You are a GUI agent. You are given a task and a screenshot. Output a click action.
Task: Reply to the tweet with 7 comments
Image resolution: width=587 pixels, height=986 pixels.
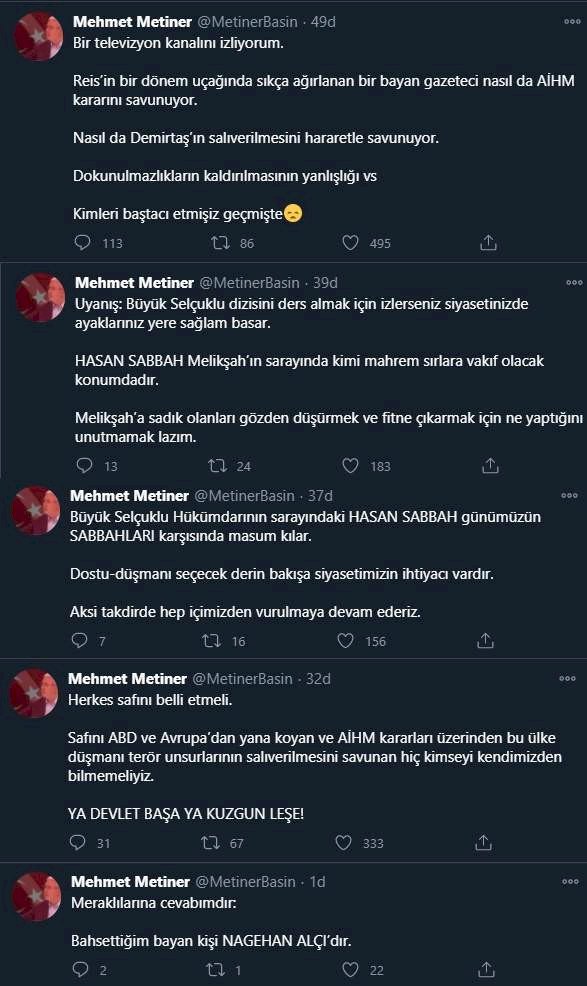coord(79,640)
